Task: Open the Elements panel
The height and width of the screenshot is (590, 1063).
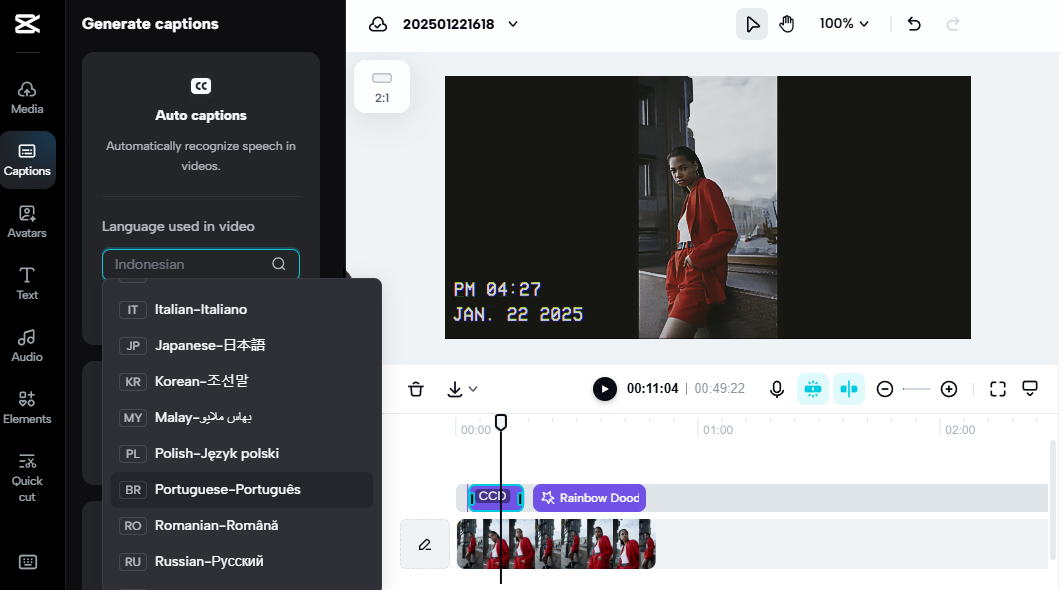Action: (27, 408)
